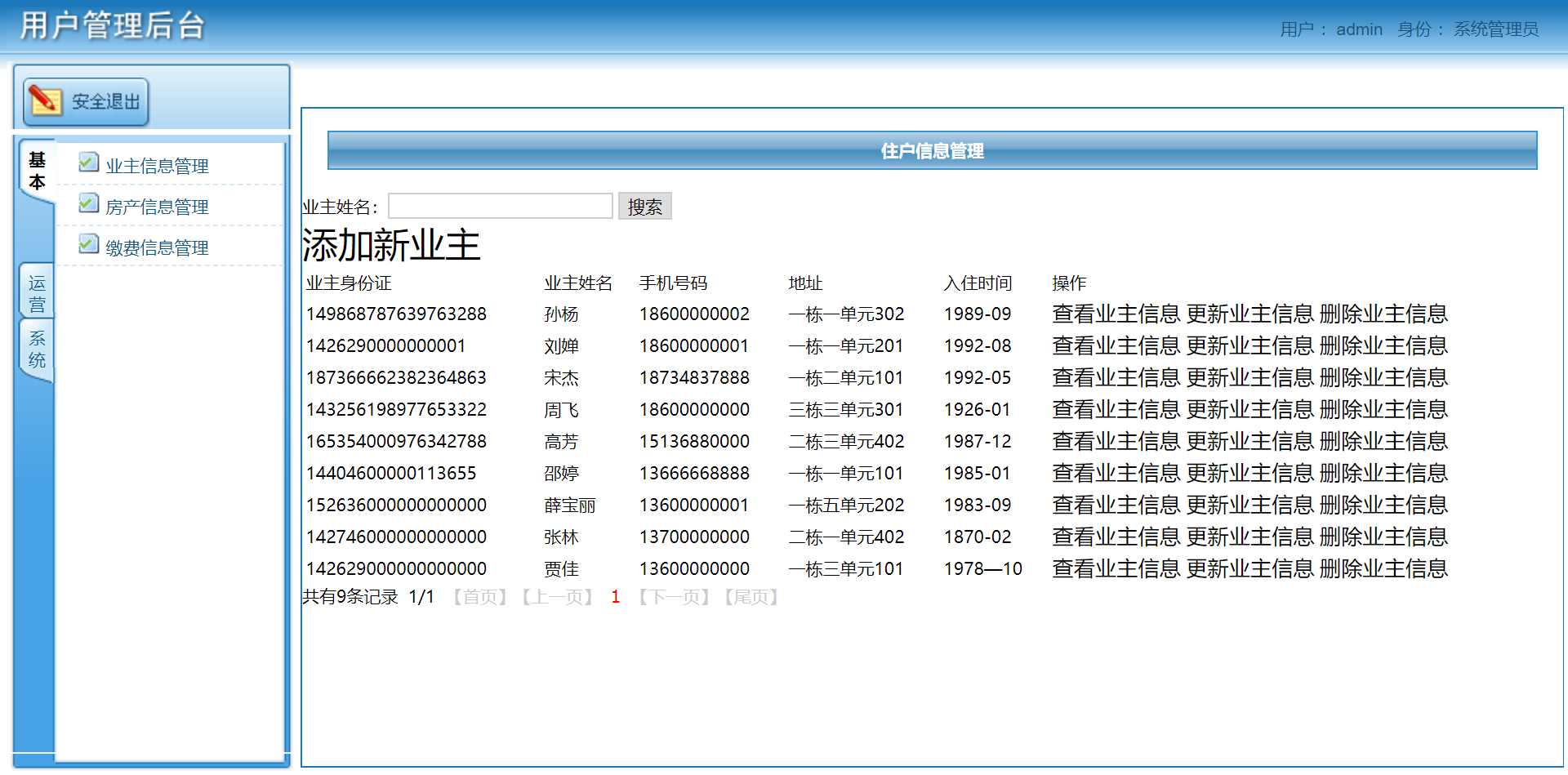Click the 安全退出 logout button
Screen dimensions: 1568x775
(x=85, y=101)
